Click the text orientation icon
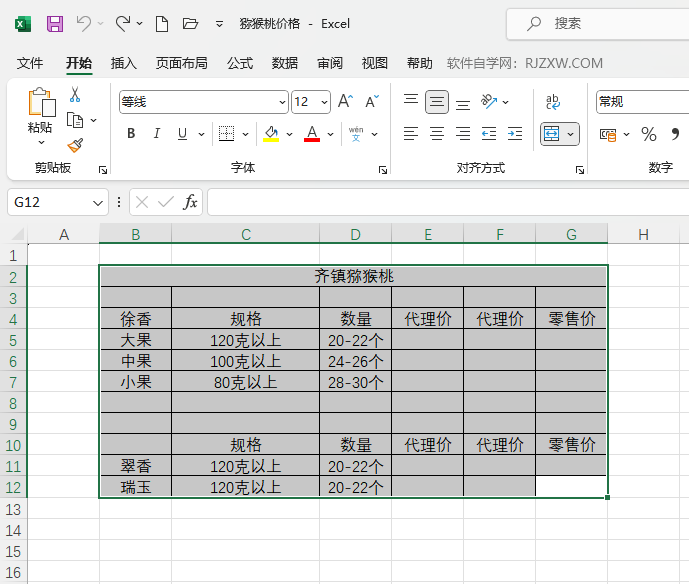The width and height of the screenshot is (689, 584). pos(489,101)
